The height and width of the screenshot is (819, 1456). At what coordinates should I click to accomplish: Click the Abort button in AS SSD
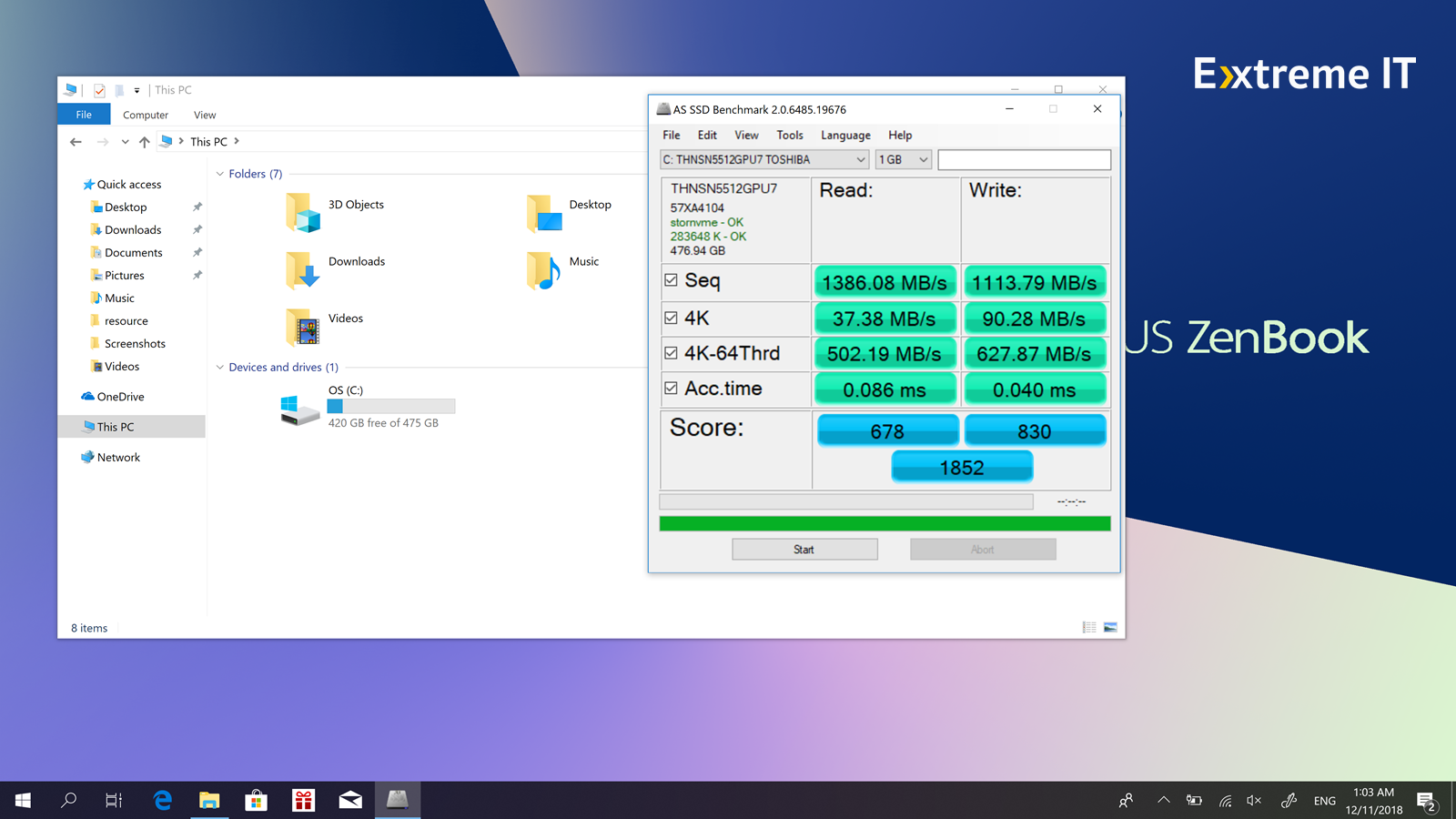tap(983, 549)
